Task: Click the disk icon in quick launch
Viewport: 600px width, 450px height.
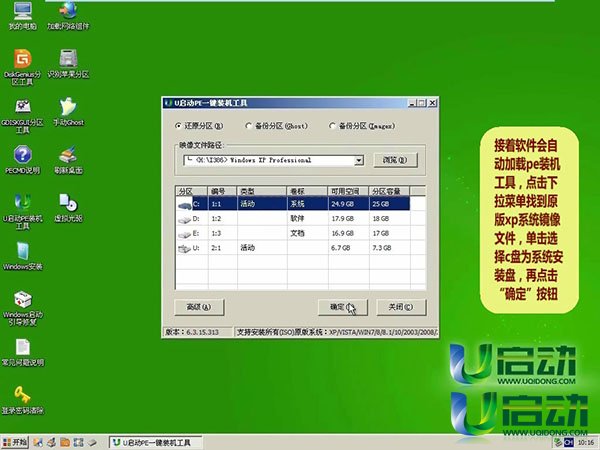Action: pos(92,443)
